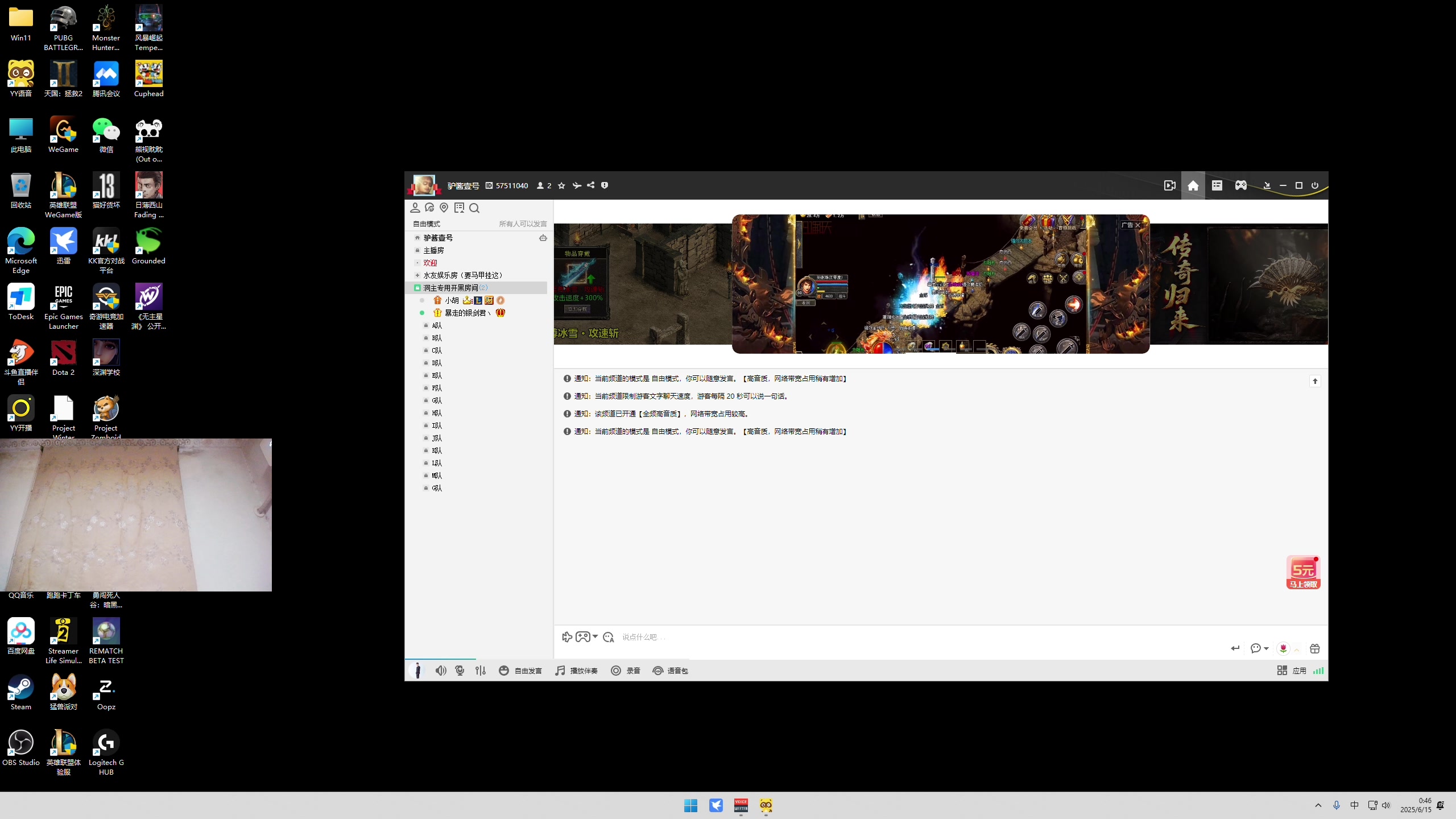The image size is (1456, 819).
Task: Click the location pin icon above channel list
Action: 444,208
